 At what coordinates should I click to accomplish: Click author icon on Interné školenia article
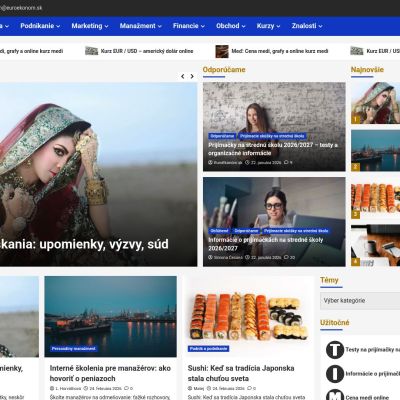[52, 388]
